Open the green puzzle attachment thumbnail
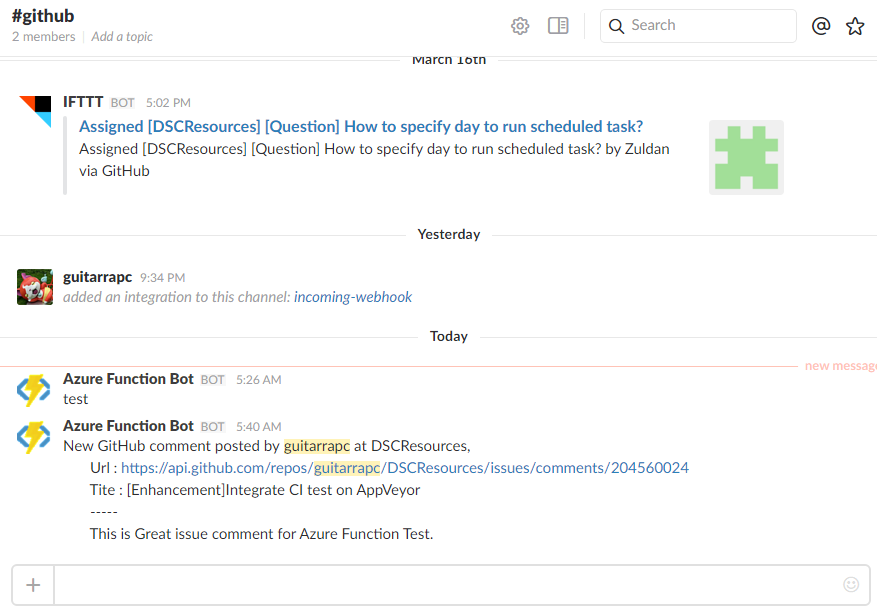 pos(746,158)
